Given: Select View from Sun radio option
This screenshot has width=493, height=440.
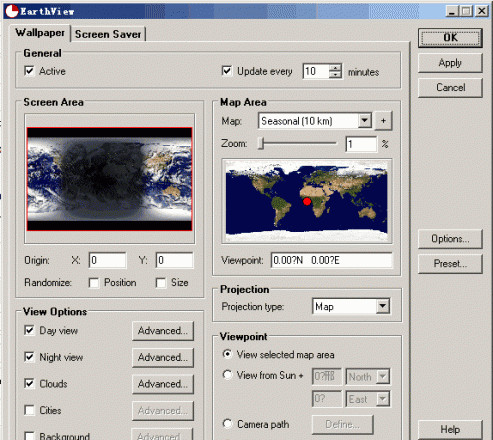Looking at the screenshot, I should 227,375.
